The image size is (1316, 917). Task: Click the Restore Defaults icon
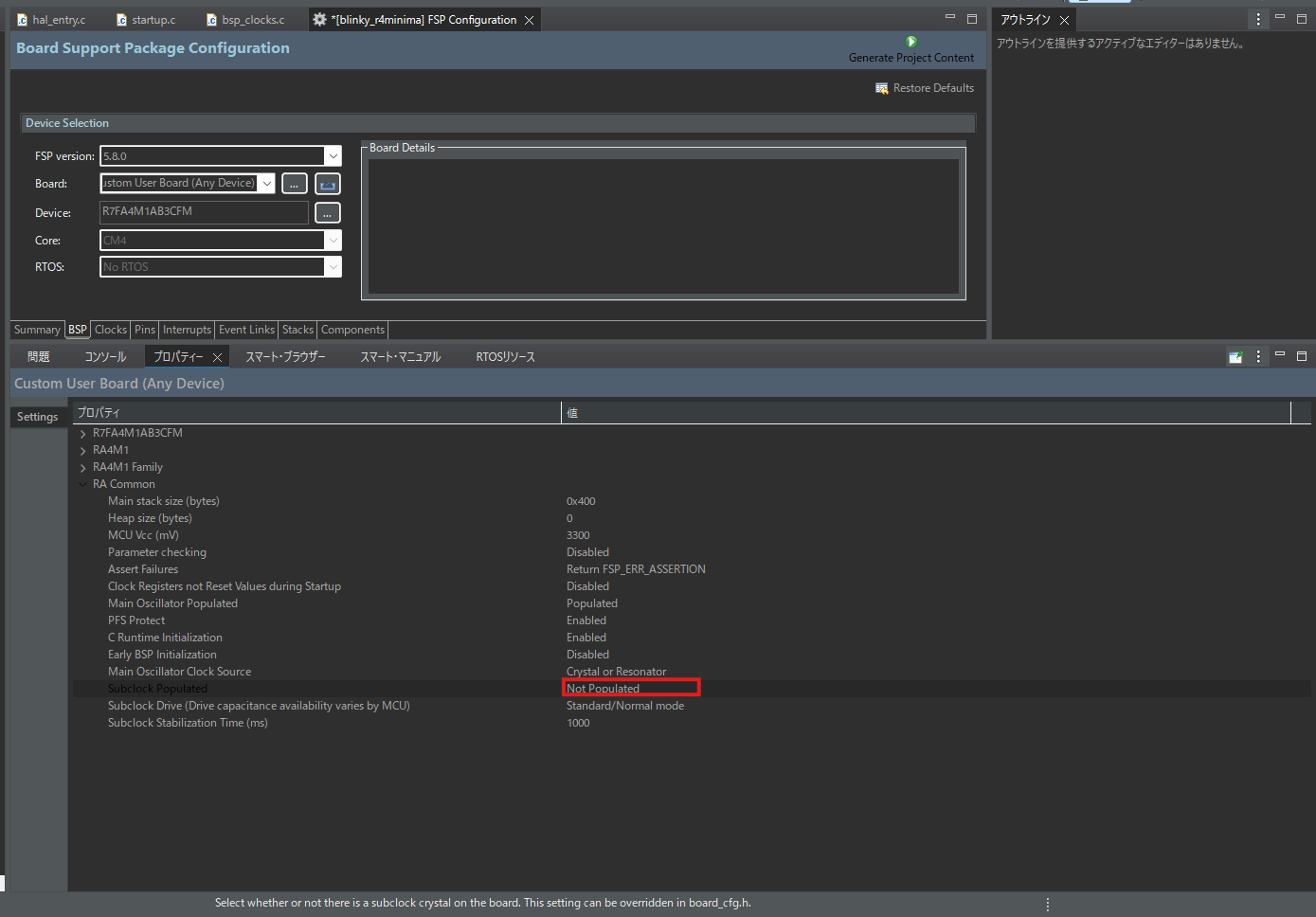click(882, 88)
